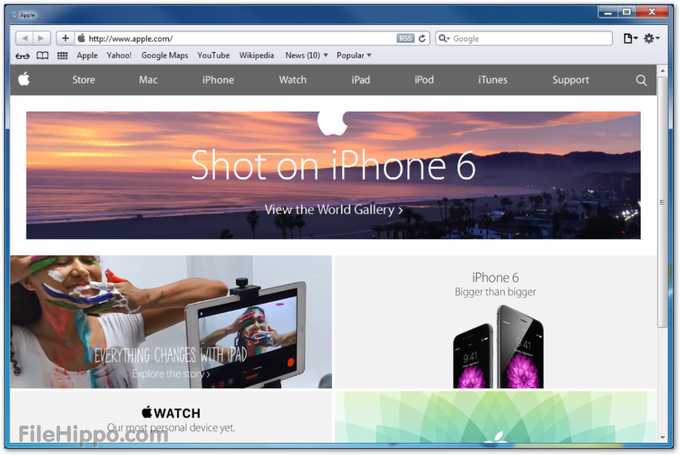
Task: Open the iPad nav item
Action: tap(360, 80)
